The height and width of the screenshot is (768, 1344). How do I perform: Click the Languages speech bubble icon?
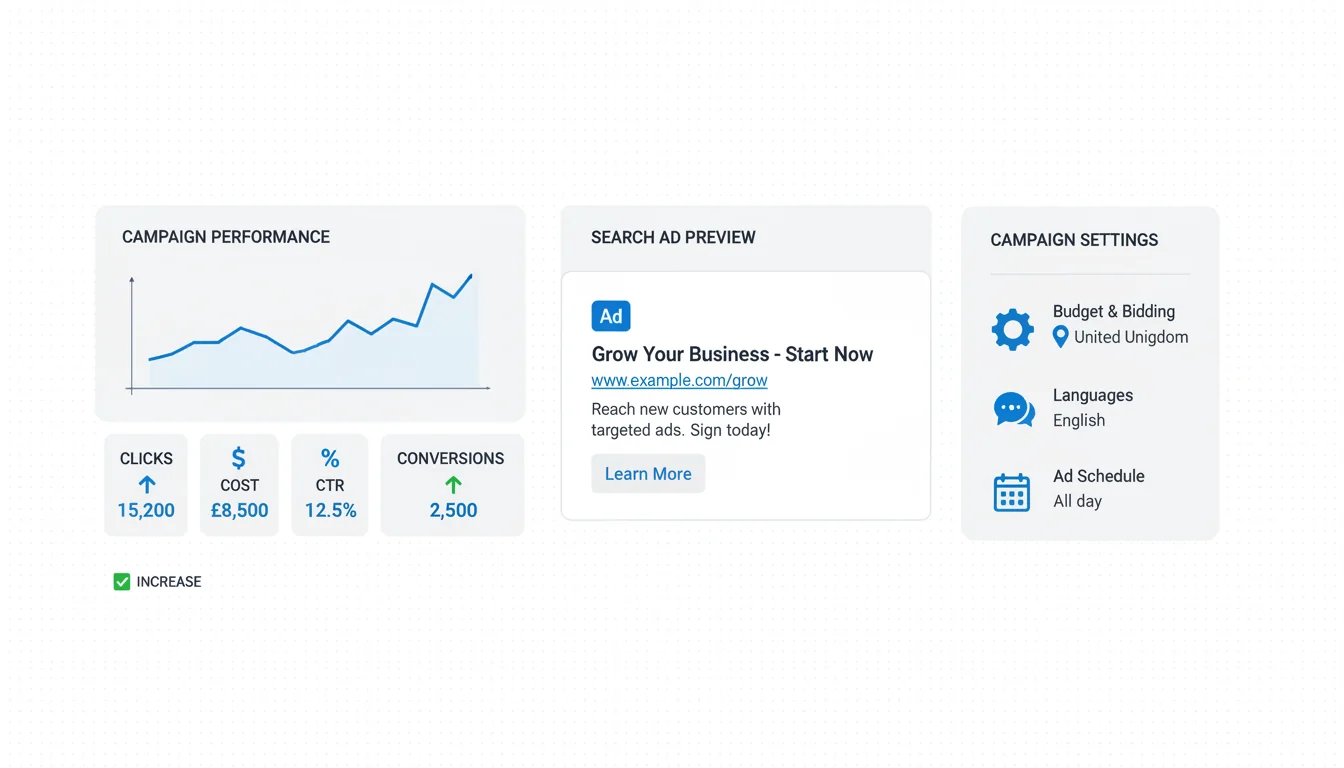click(x=1013, y=409)
